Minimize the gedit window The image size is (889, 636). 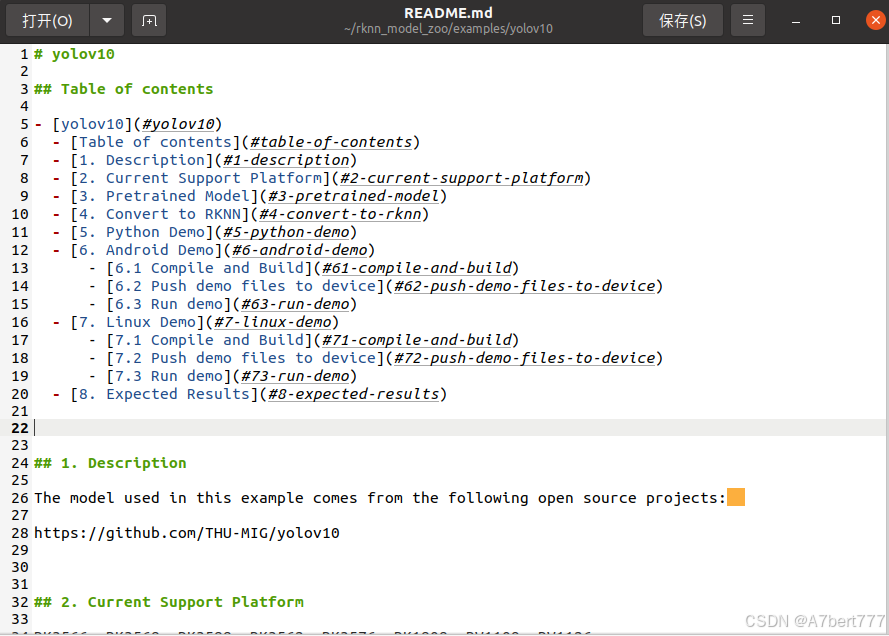click(796, 21)
